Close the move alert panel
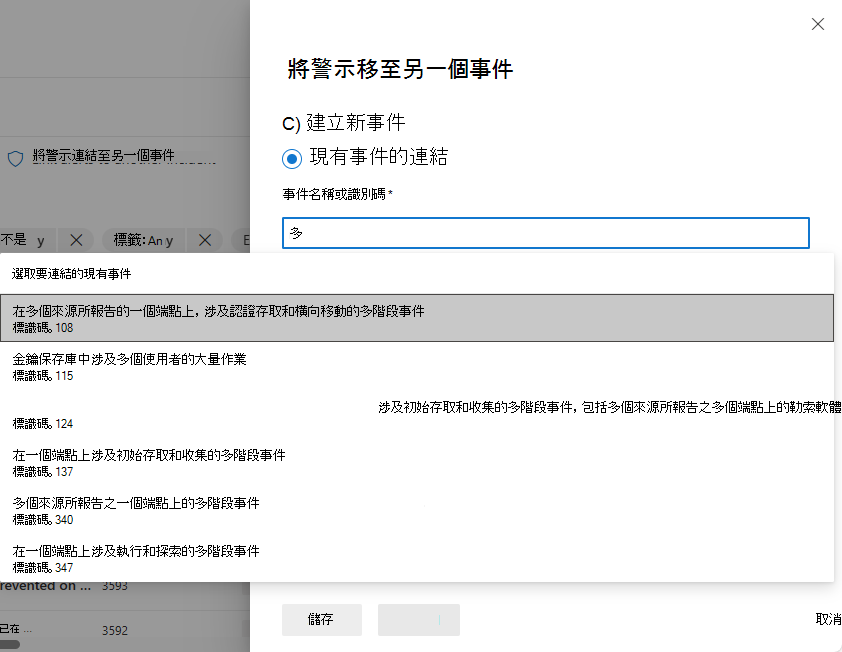842x652 pixels. [817, 24]
